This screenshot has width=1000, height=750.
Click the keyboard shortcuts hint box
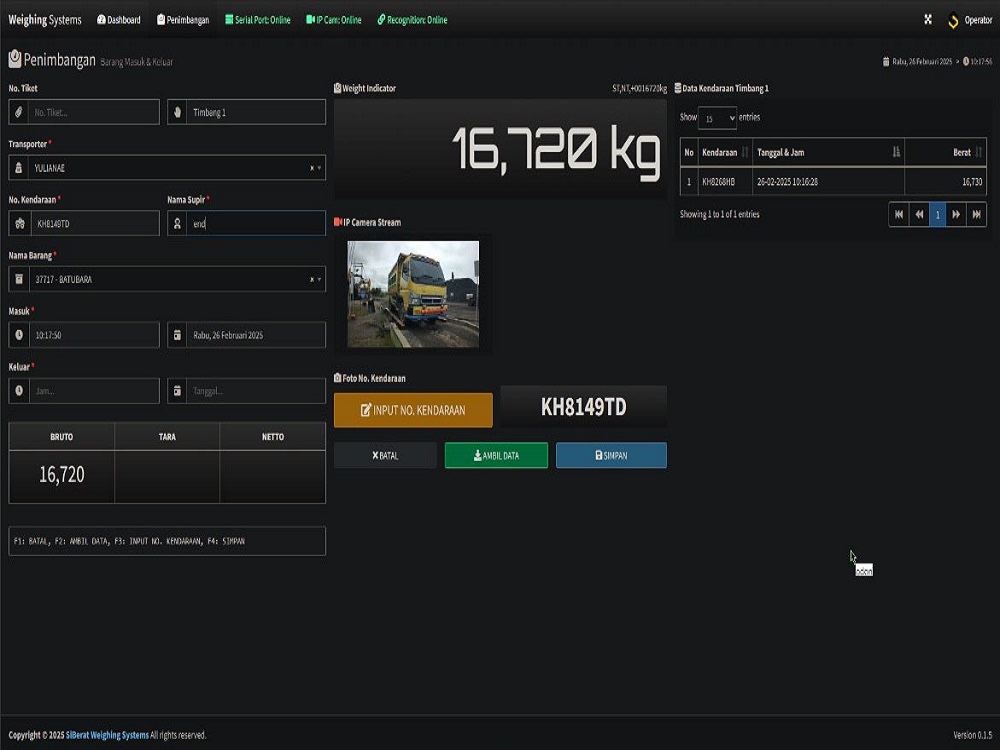click(x=167, y=541)
